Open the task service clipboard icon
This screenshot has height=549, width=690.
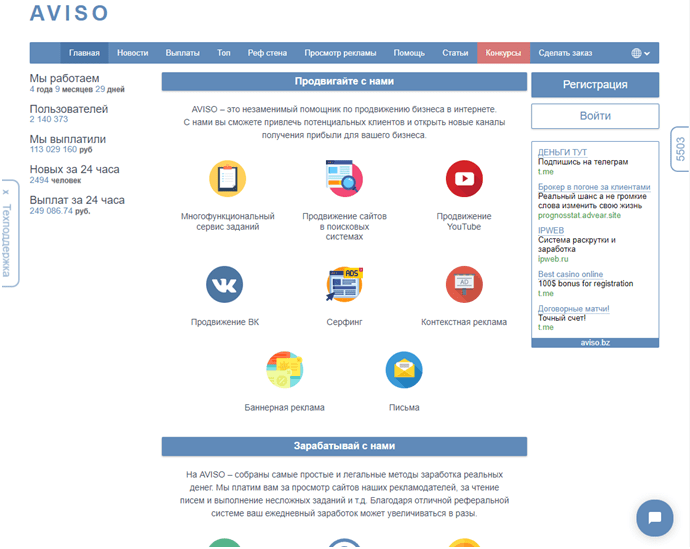228,179
